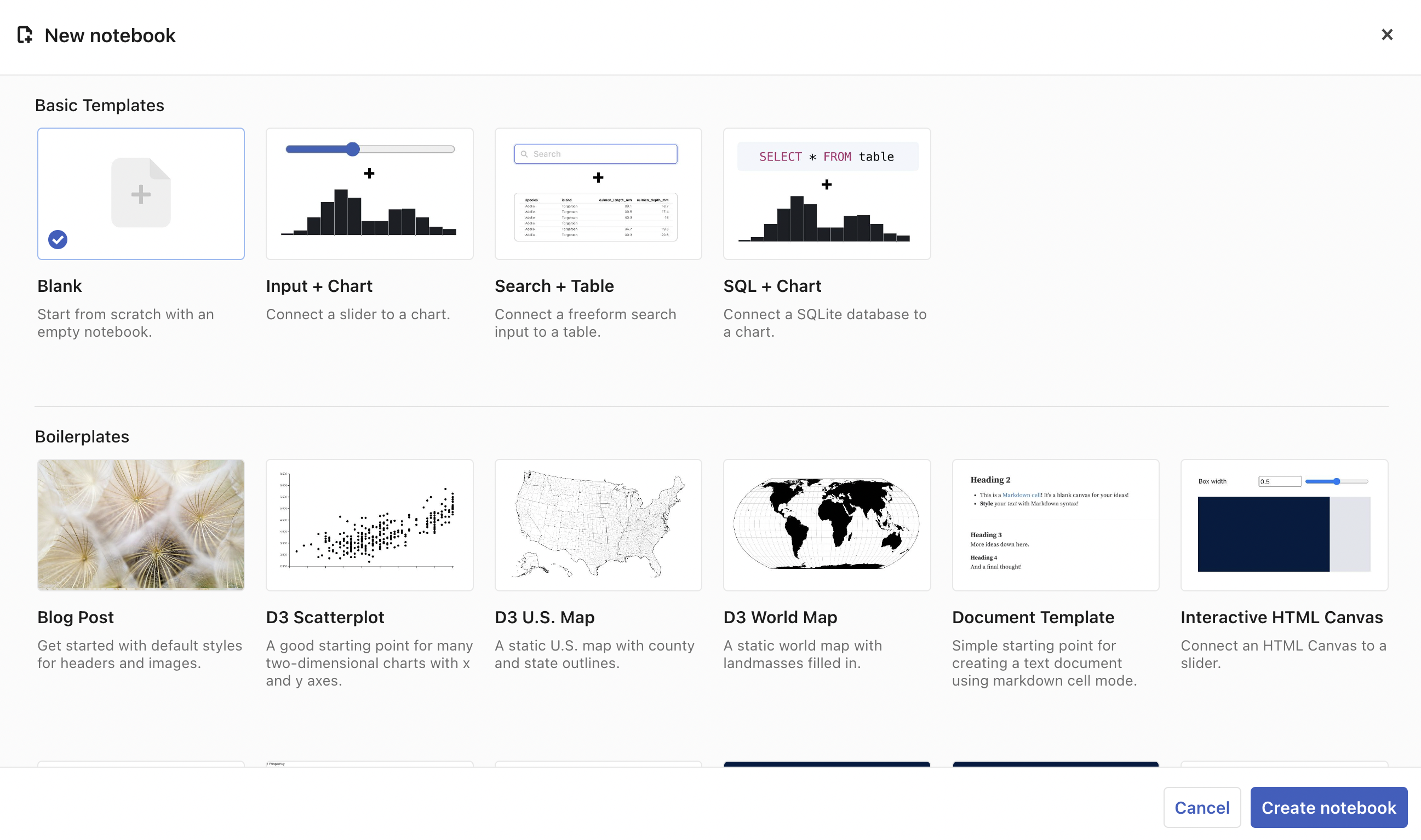
Task: Click the slider preview in Input + Chart
Action: point(370,149)
